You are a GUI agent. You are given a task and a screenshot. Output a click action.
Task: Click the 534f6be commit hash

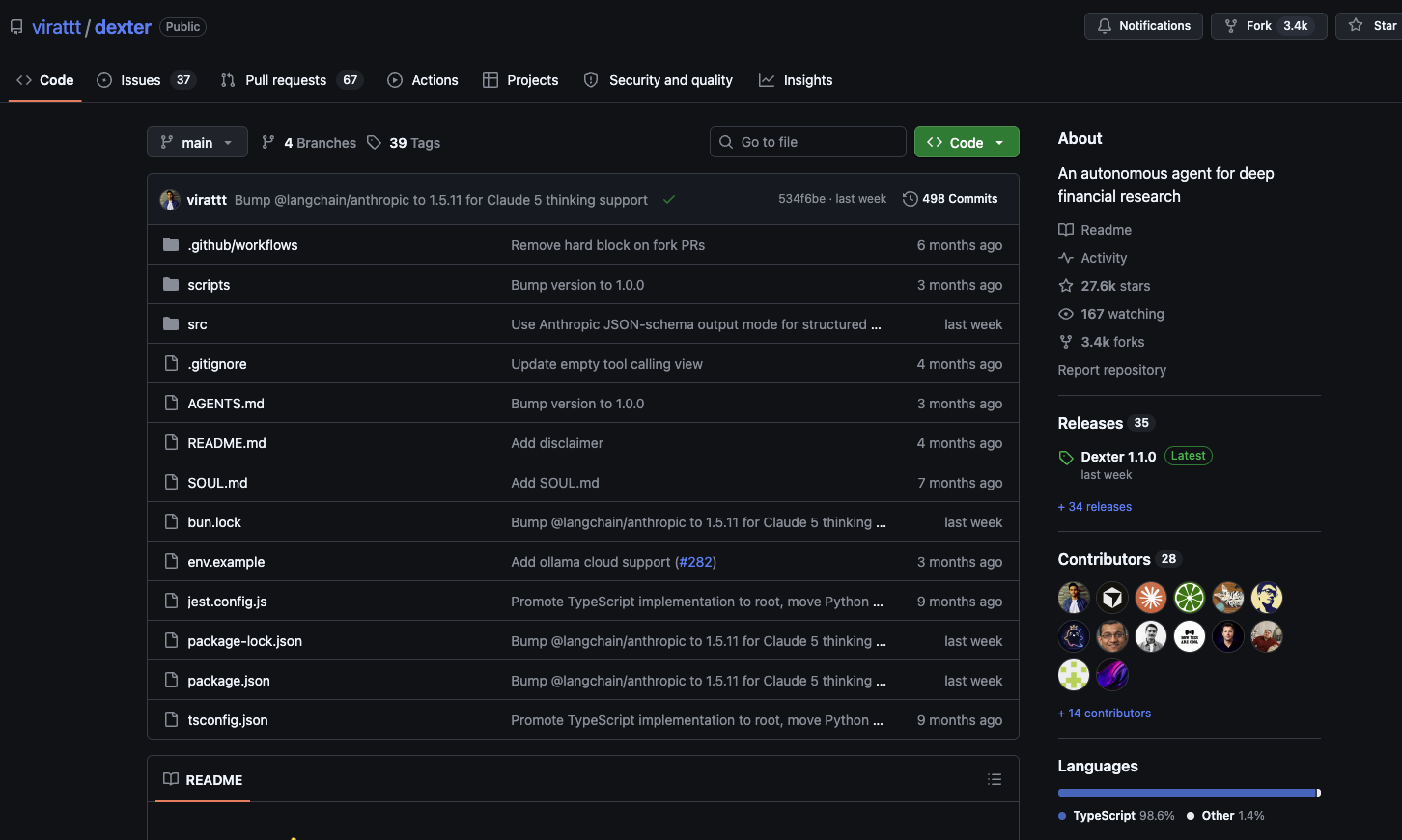(x=801, y=199)
